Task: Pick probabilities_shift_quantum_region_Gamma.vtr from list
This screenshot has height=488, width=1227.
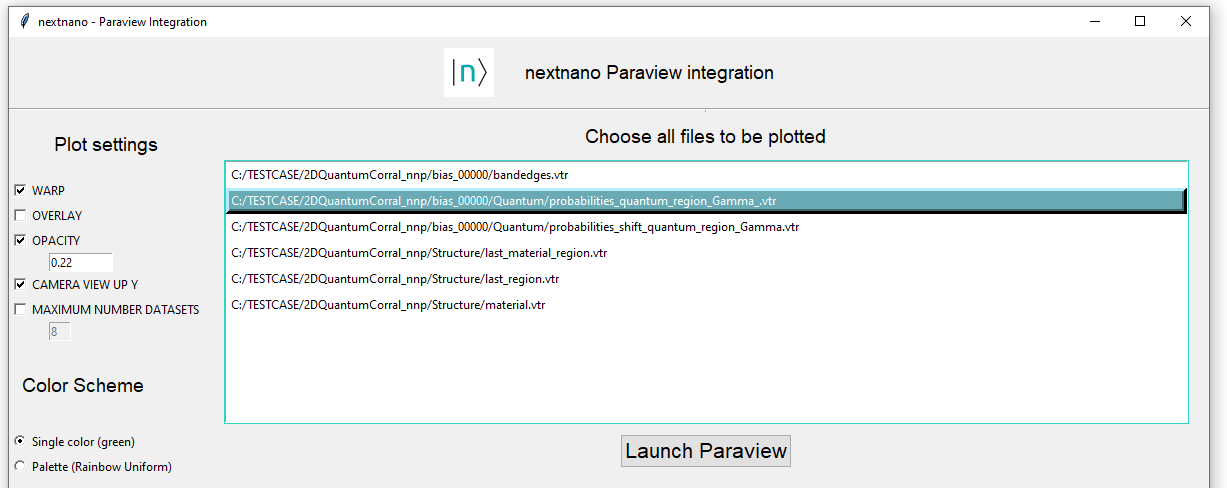Action: (x=514, y=227)
